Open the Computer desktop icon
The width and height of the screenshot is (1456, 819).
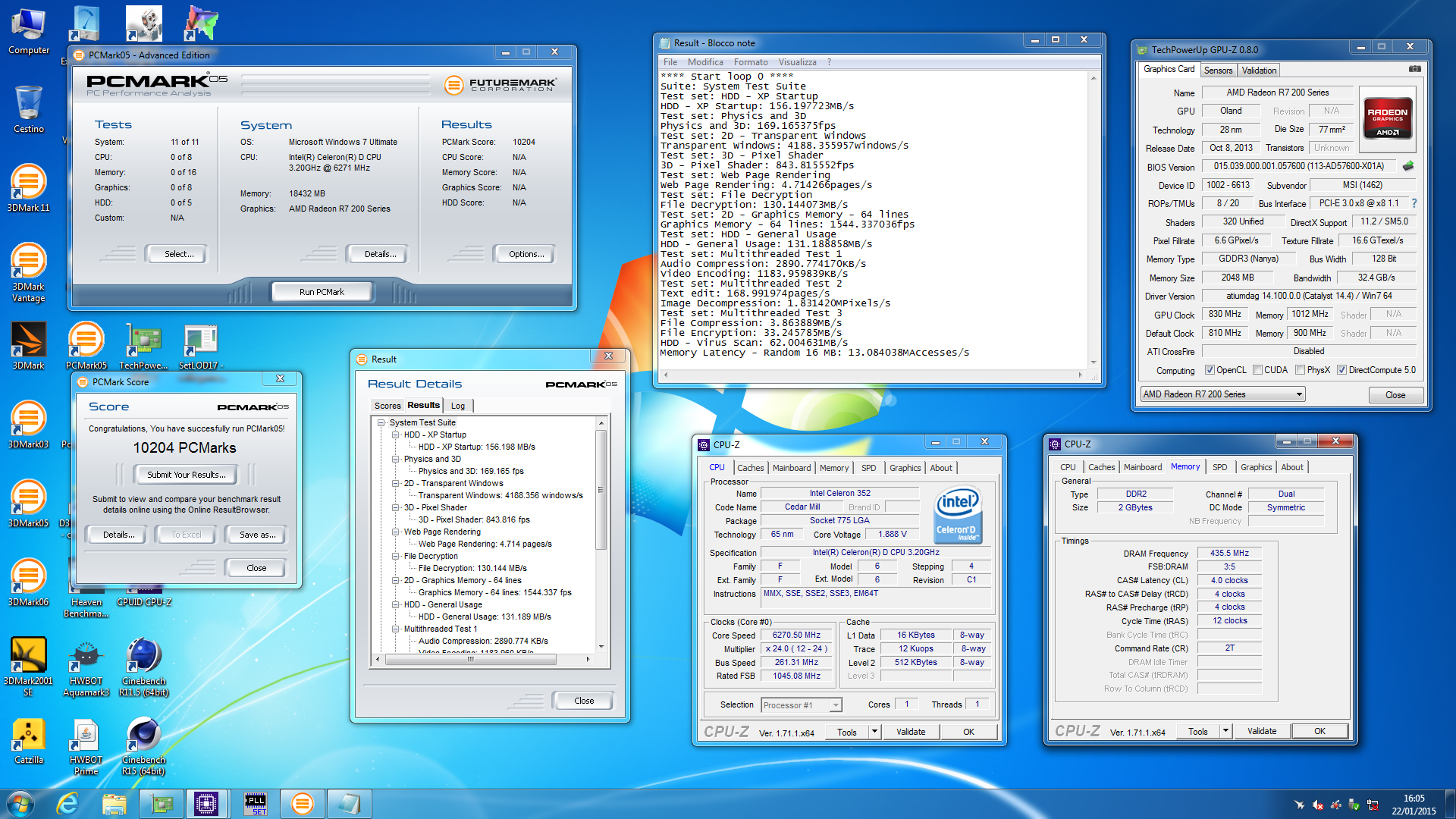point(29,30)
